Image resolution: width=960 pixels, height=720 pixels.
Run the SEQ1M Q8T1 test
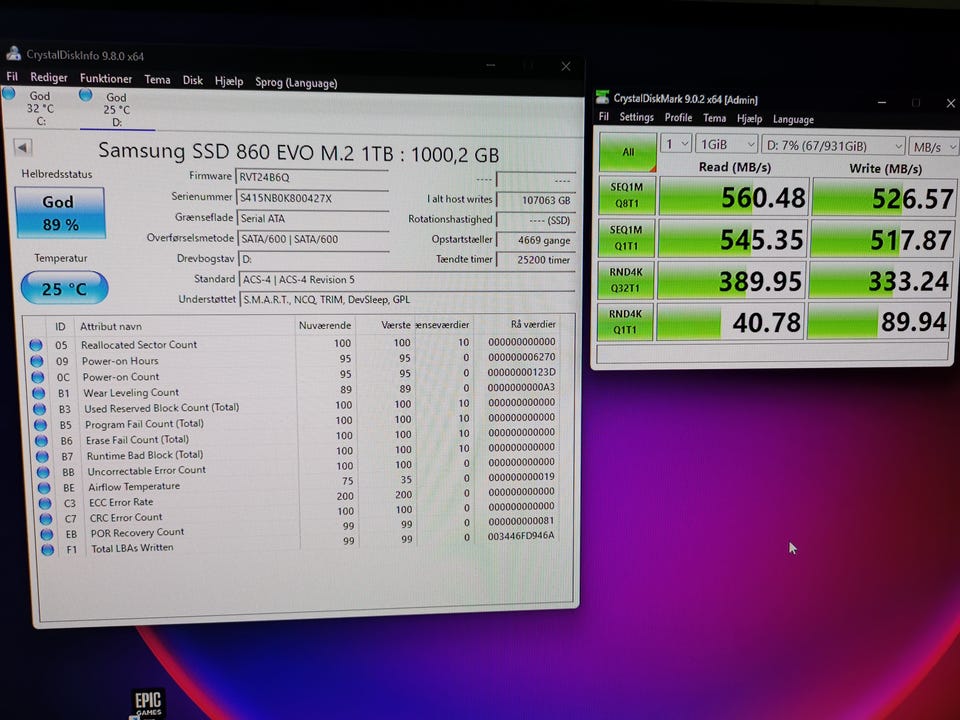tap(626, 195)
